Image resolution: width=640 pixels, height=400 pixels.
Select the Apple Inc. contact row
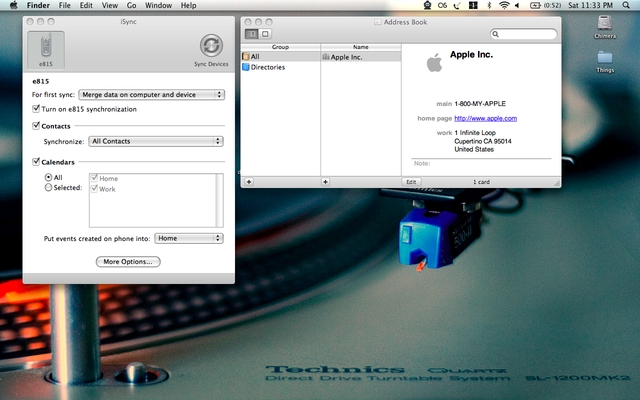click(x=361, y=57)
